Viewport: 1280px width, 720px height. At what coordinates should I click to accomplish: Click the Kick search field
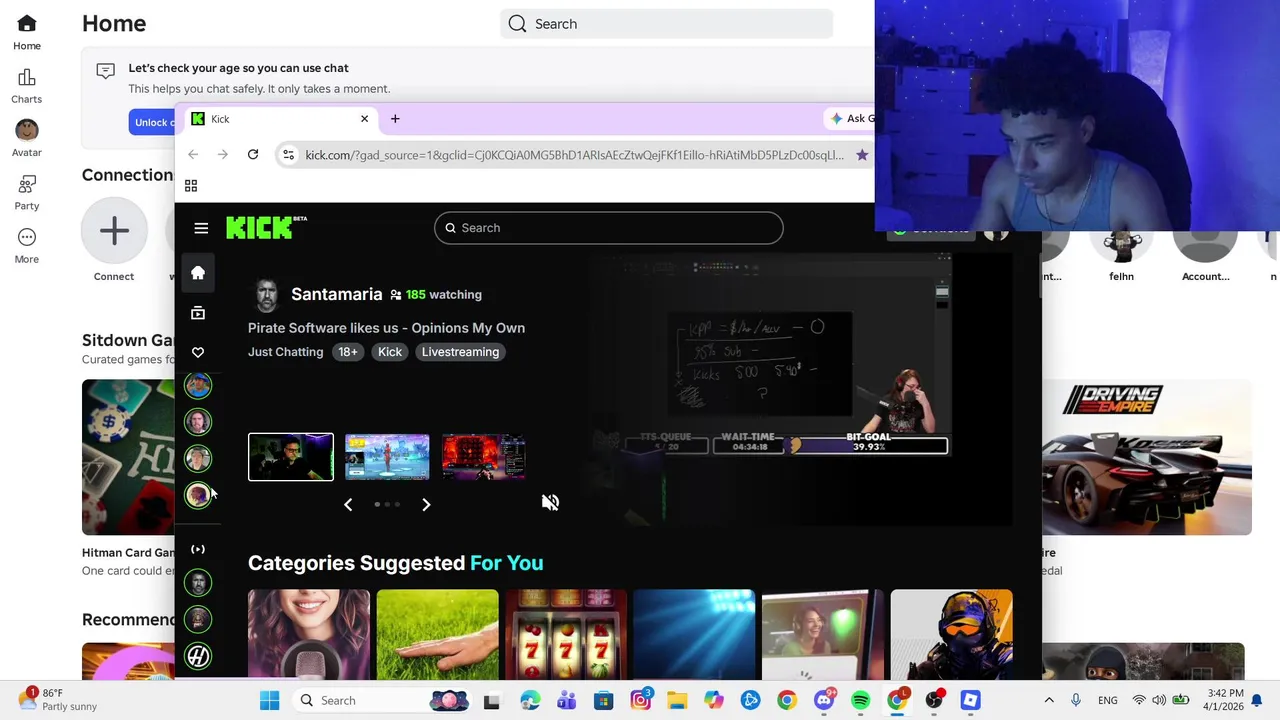[609, 228]
